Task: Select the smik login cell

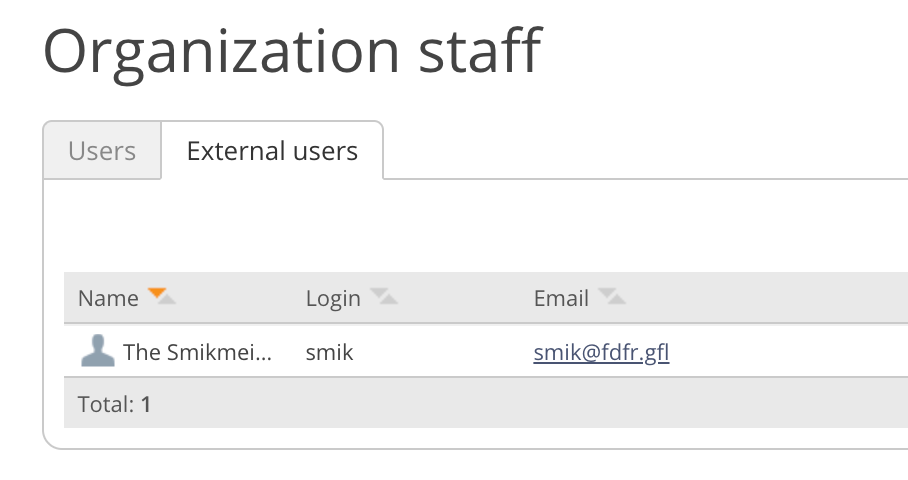Action: (329, 352)
